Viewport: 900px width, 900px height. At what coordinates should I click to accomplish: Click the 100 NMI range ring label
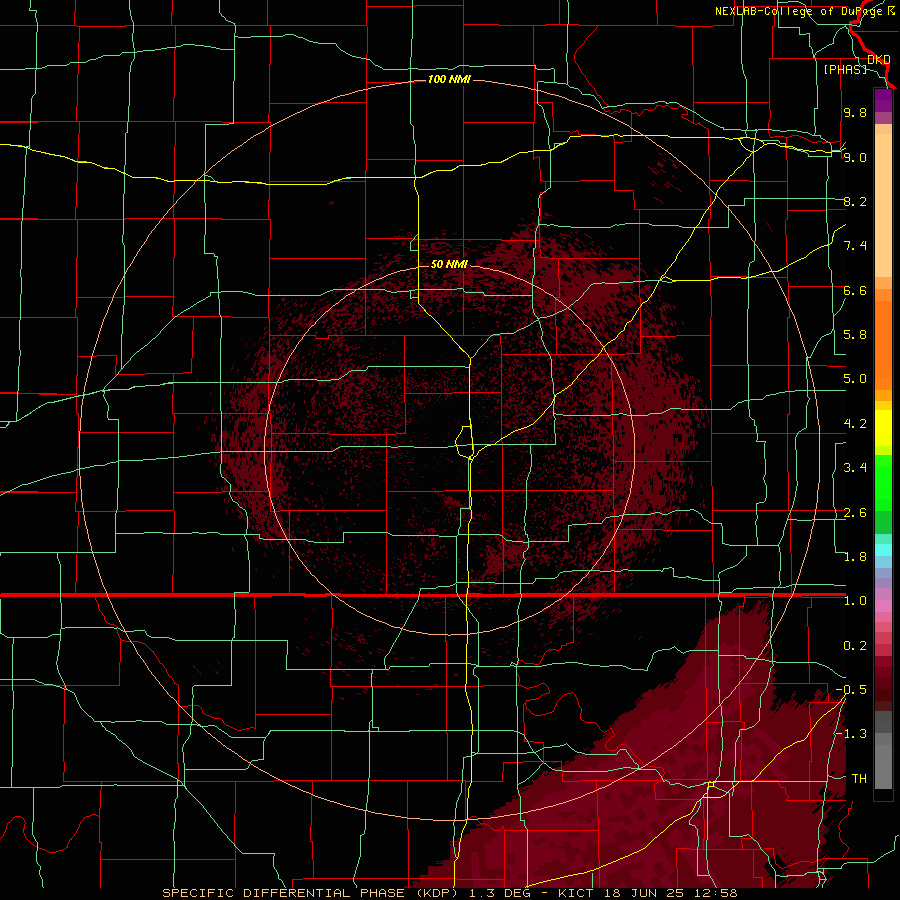449,79
